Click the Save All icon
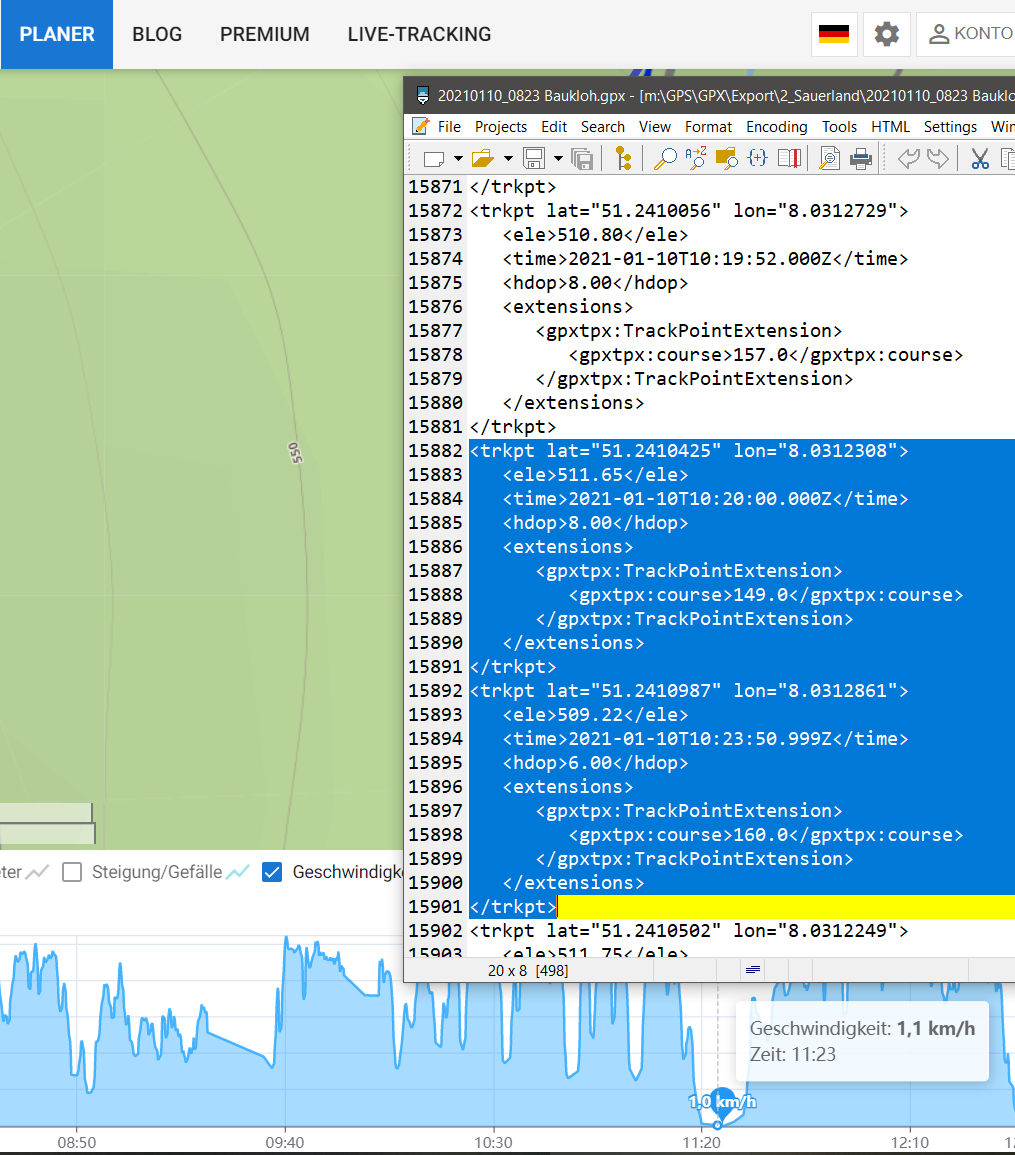 (582, 158)
